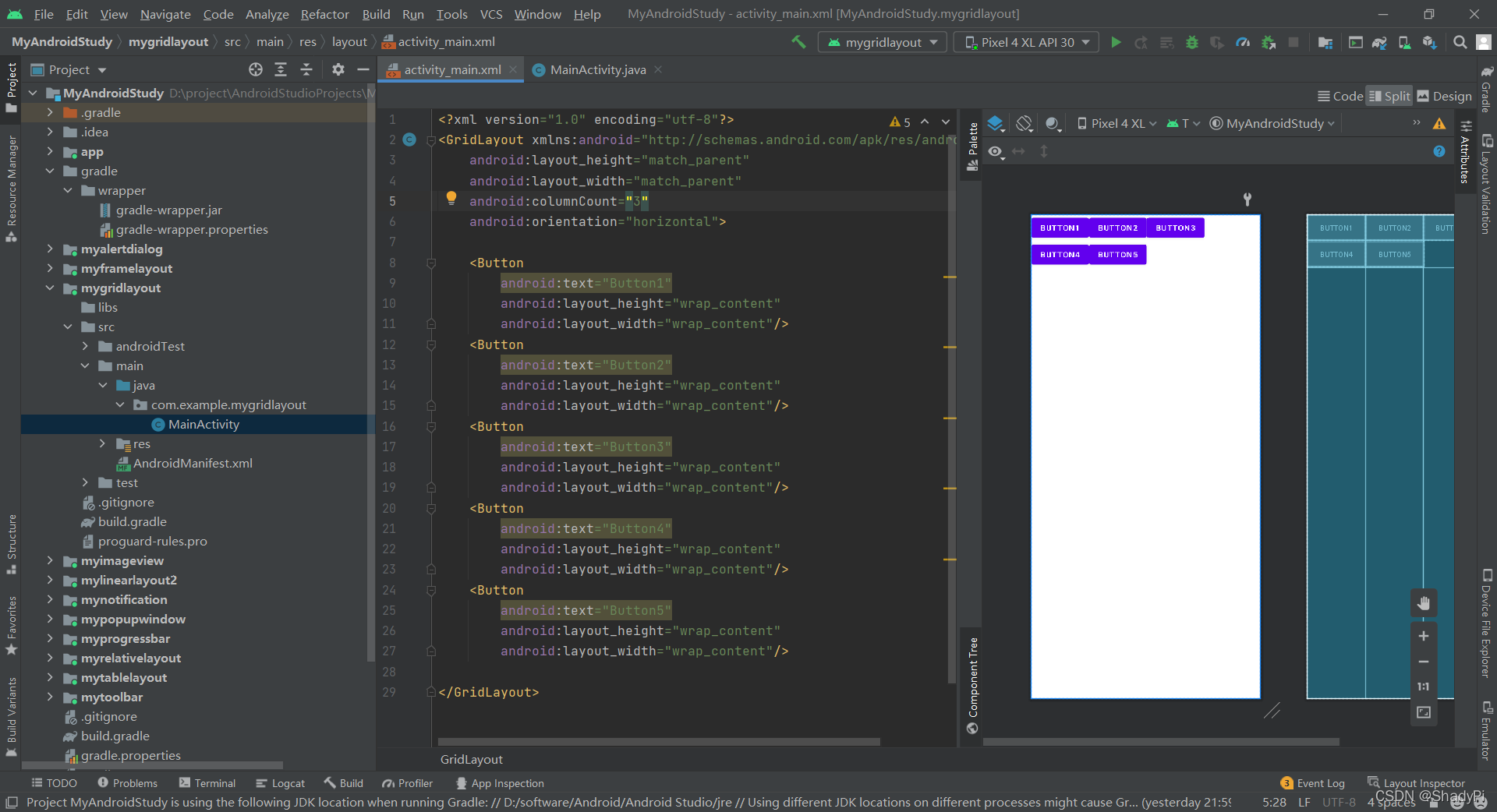Viewport: 1497px width, 812px height.
Task: Open the Problems tool window
Action: pyautogui.click(x=127, y=783)
